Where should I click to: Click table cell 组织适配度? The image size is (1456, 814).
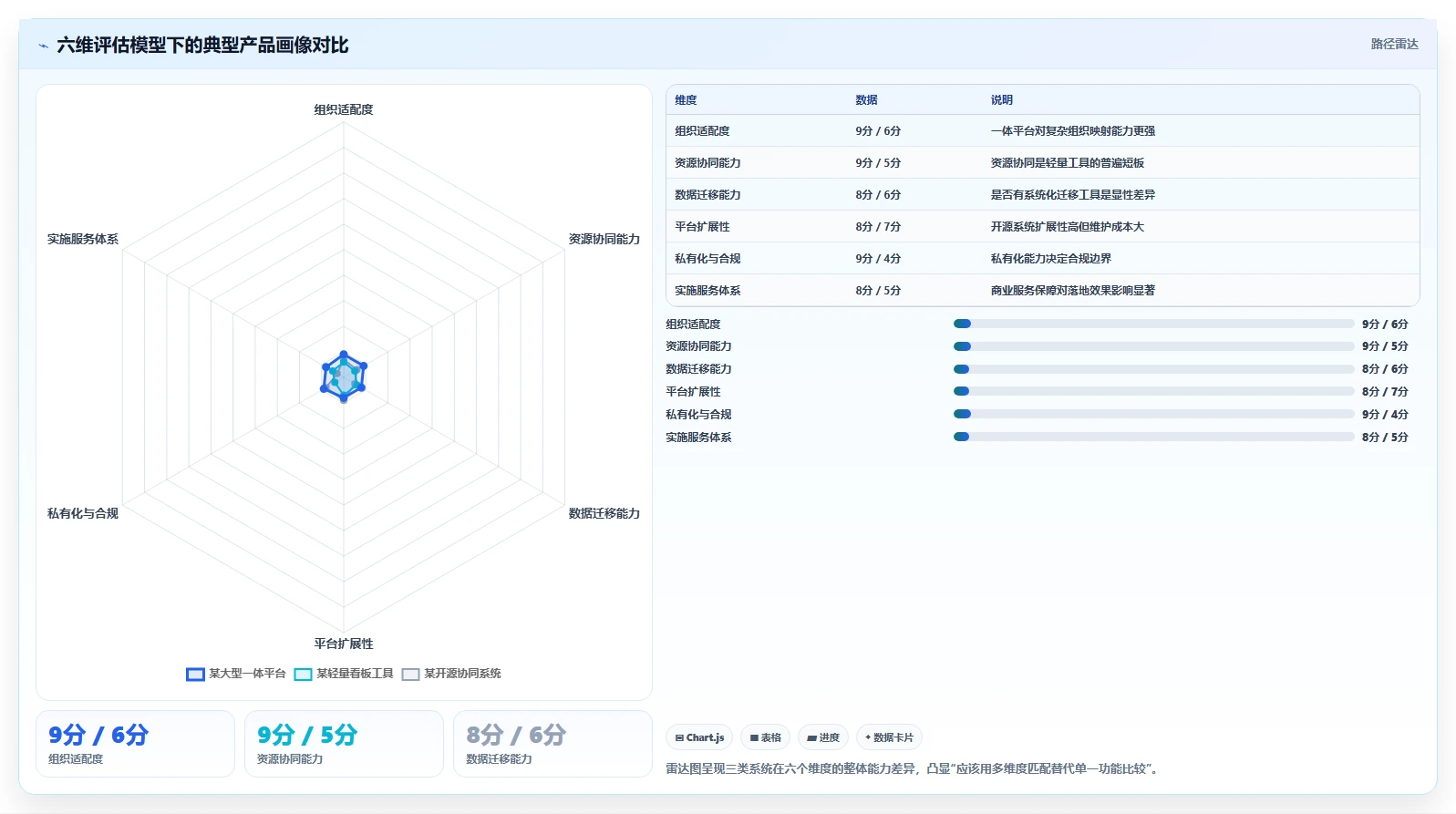tap(702, 131)
